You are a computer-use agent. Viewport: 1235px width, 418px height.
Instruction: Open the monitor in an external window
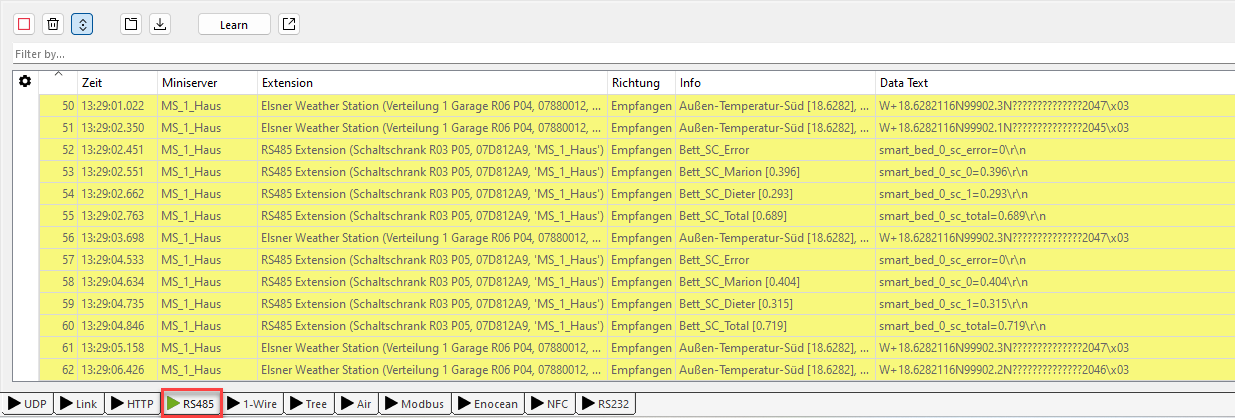pos(288,24)
